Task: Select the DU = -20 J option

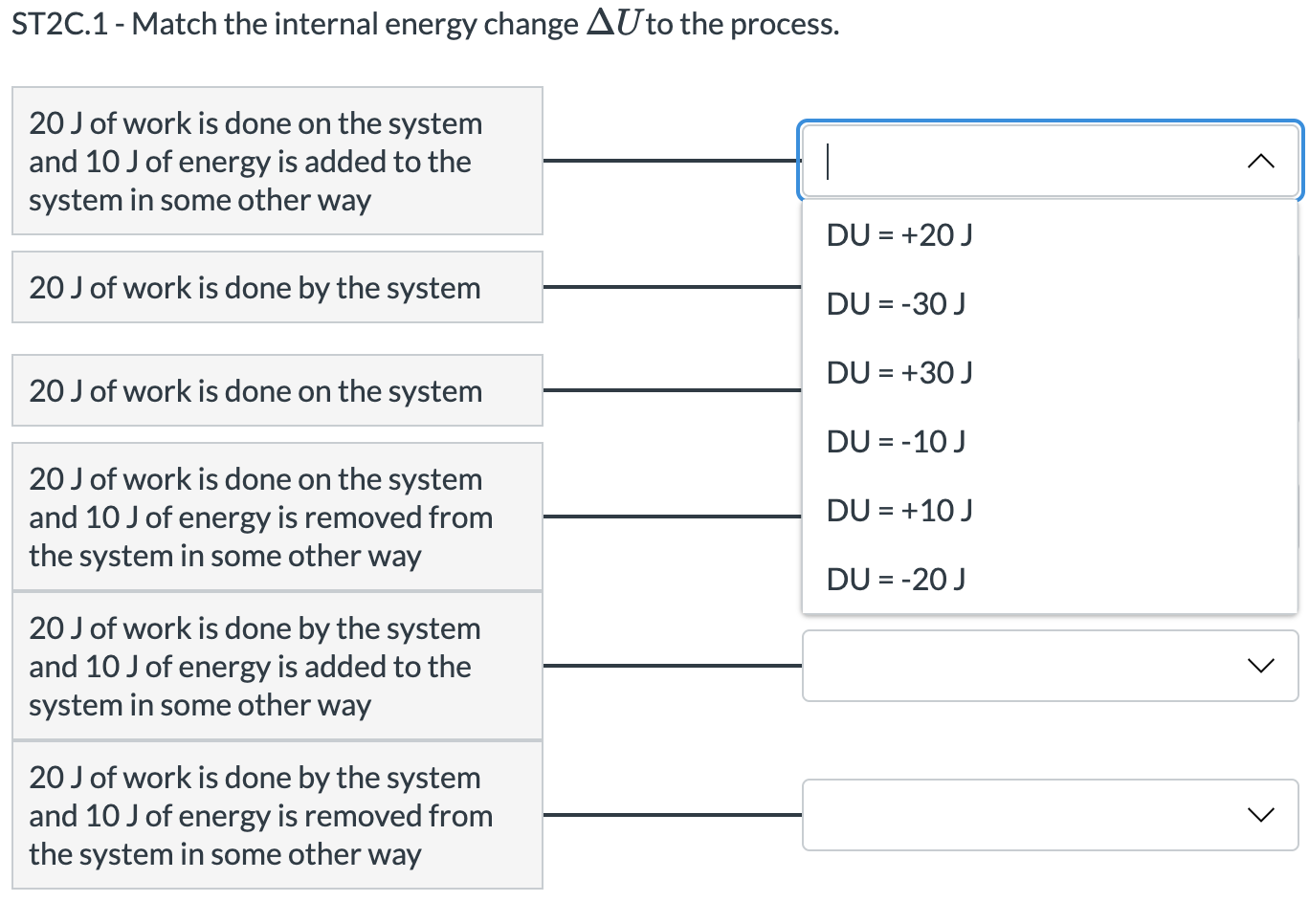Action: [x=894, y=579]
